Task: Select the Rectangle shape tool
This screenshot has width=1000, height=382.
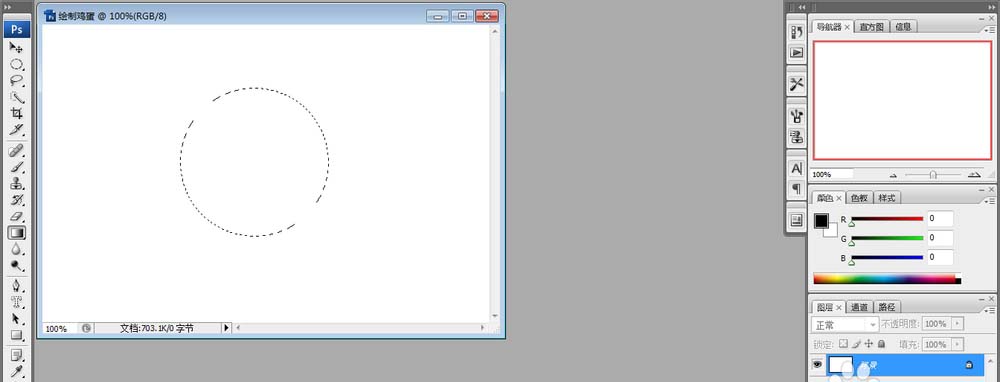Action: [x=17, y=335]
